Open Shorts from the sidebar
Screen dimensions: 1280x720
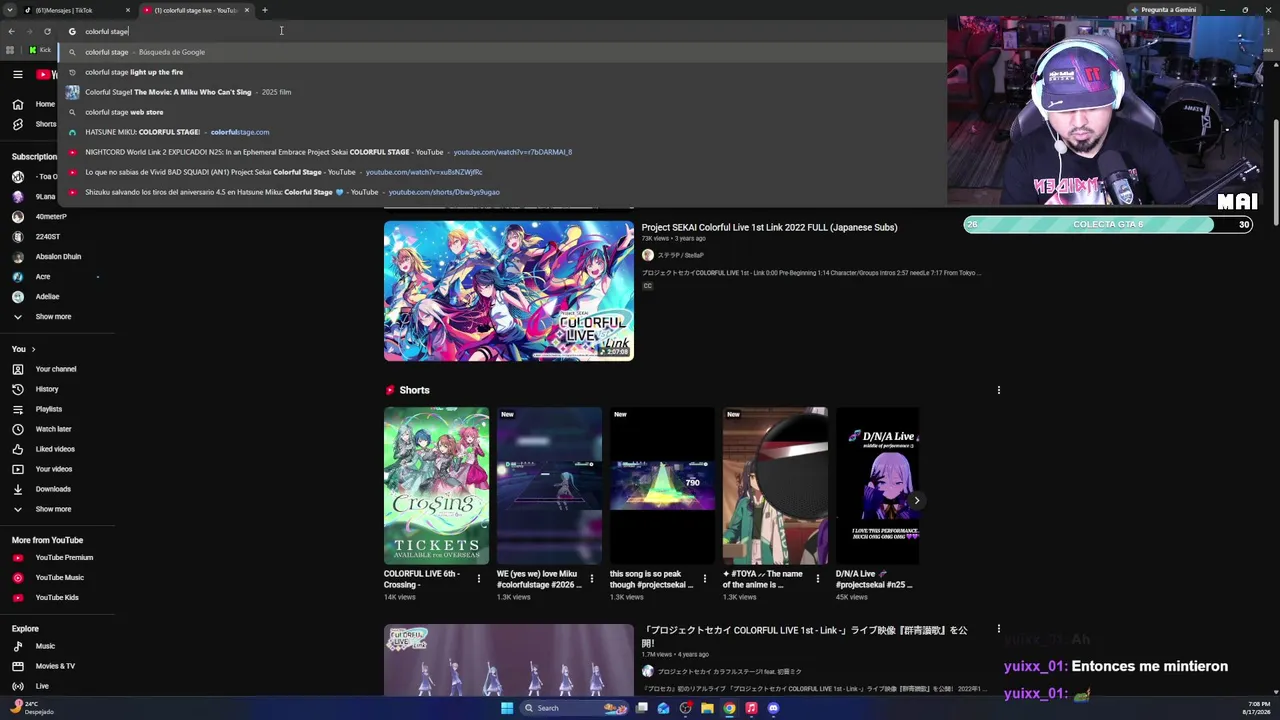pos(33,124)
